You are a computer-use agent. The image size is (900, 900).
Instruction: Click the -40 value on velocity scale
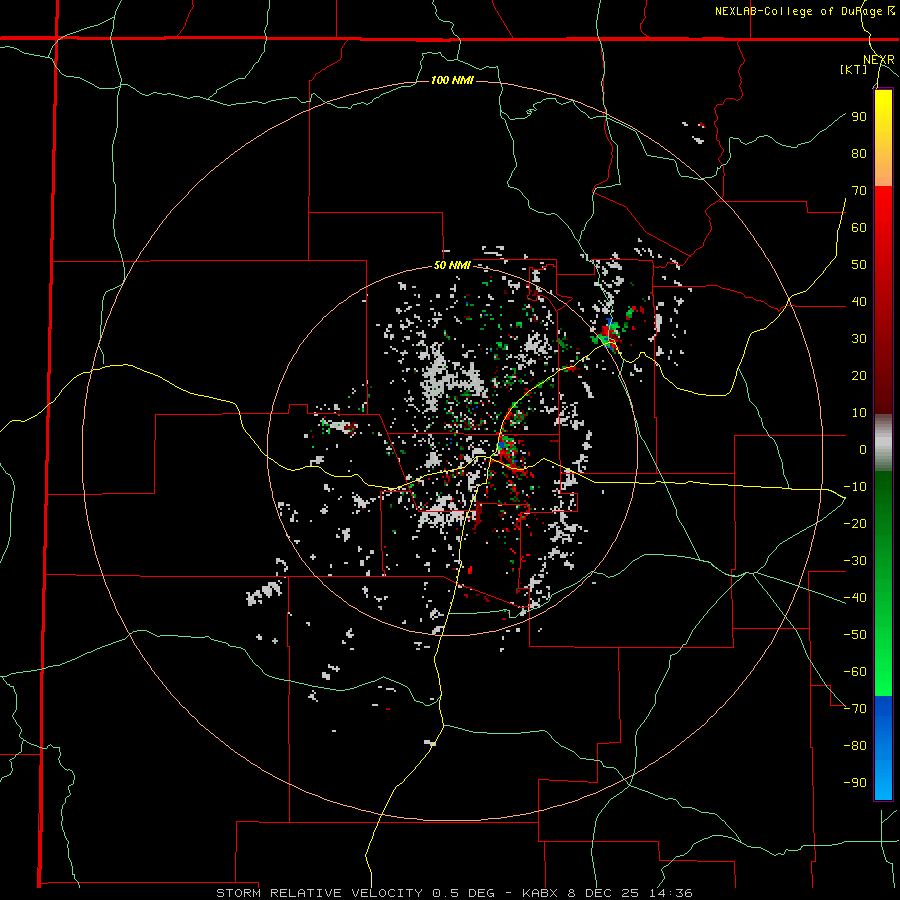click(855, 598)
